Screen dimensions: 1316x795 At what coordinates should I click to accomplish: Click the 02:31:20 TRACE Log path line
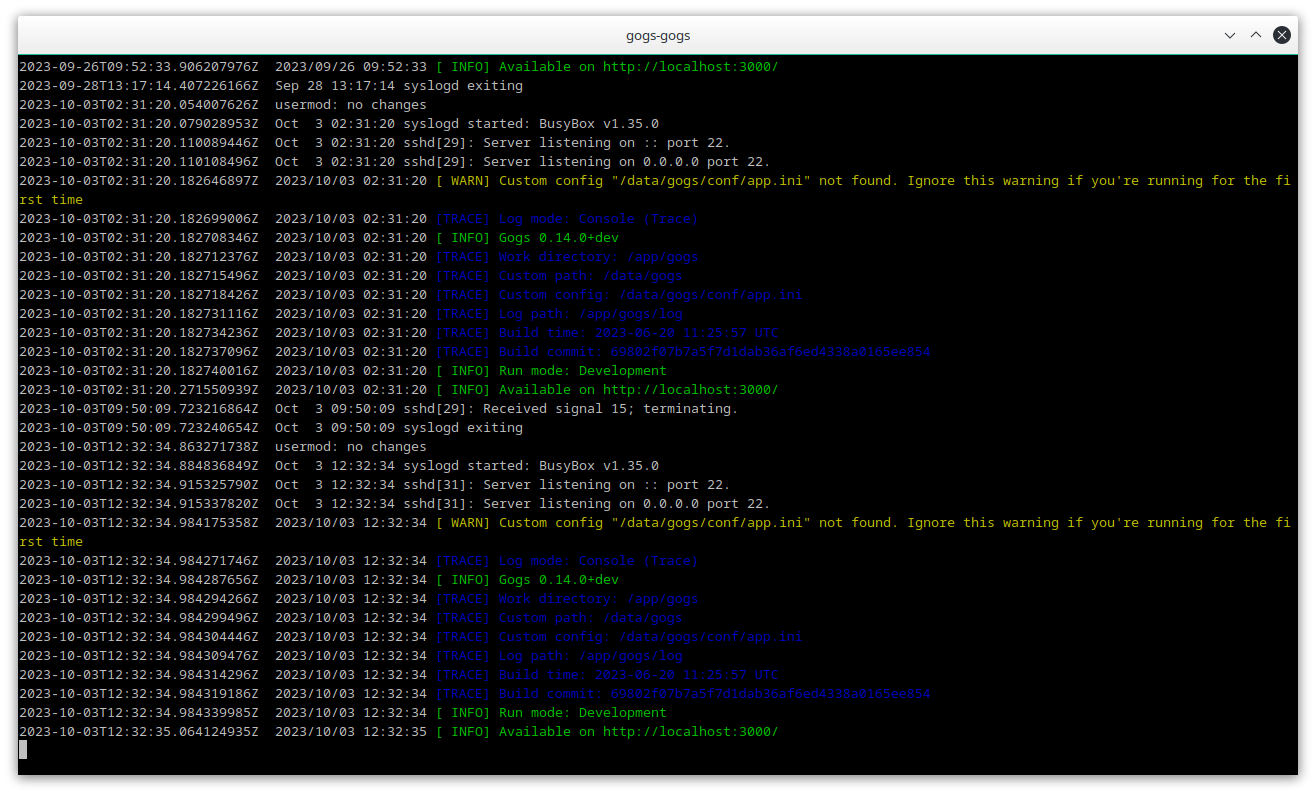[x=351, y=314]
